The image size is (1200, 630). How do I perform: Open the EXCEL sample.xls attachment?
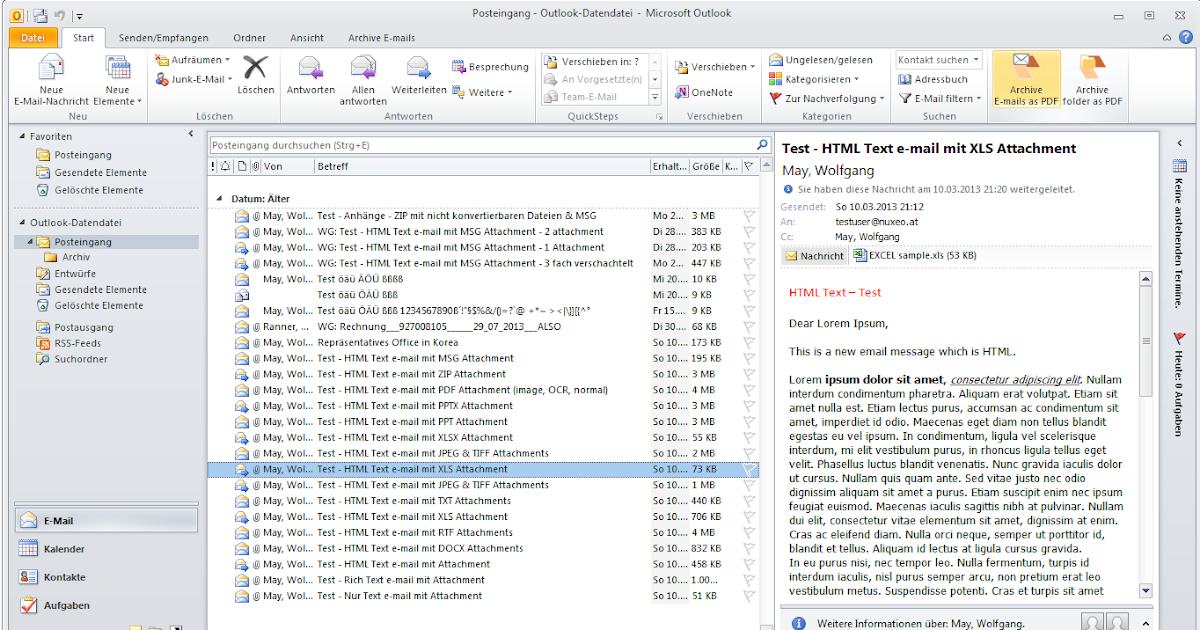click(915, 256)
